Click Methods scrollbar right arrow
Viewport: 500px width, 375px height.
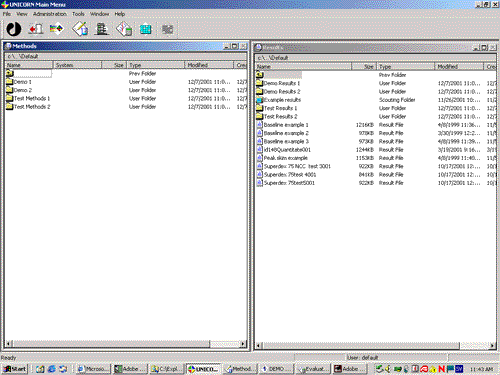click(243, 343)
